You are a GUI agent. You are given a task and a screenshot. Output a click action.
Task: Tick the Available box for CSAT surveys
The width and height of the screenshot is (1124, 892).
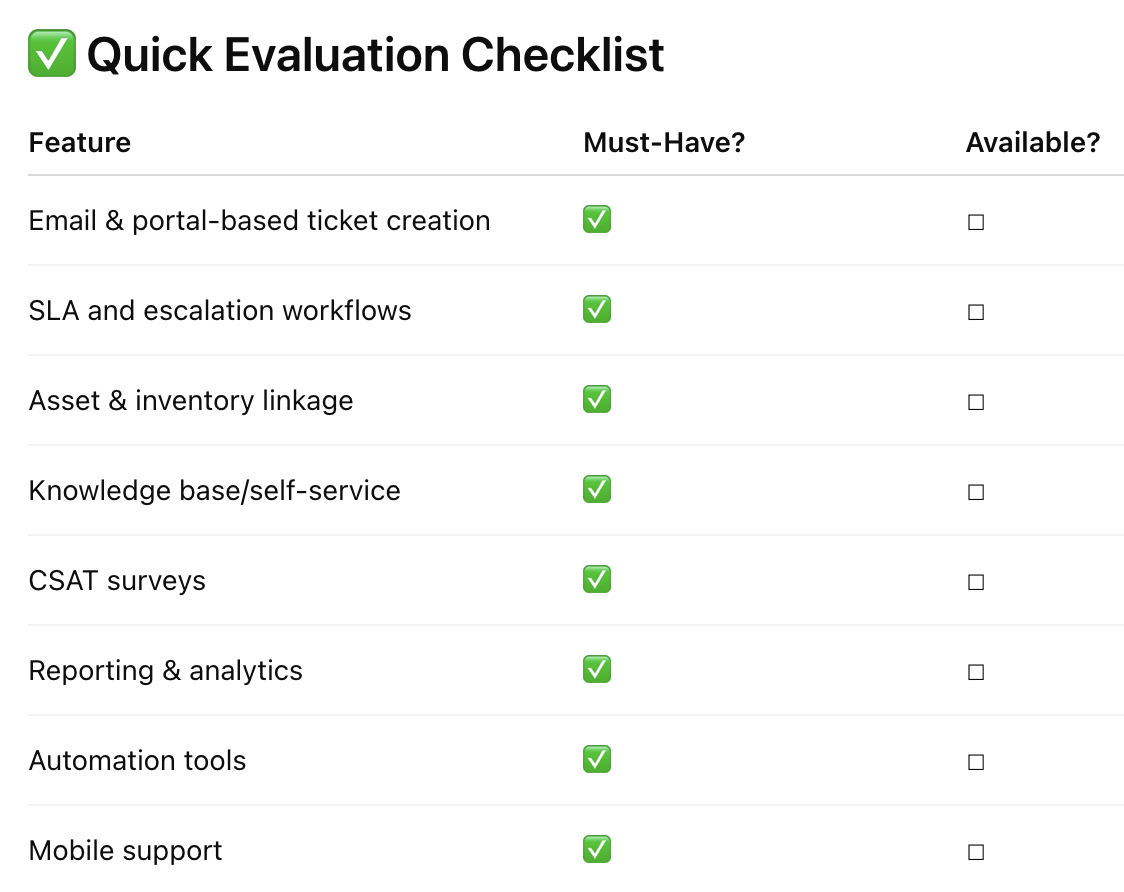tap(976, 582)
